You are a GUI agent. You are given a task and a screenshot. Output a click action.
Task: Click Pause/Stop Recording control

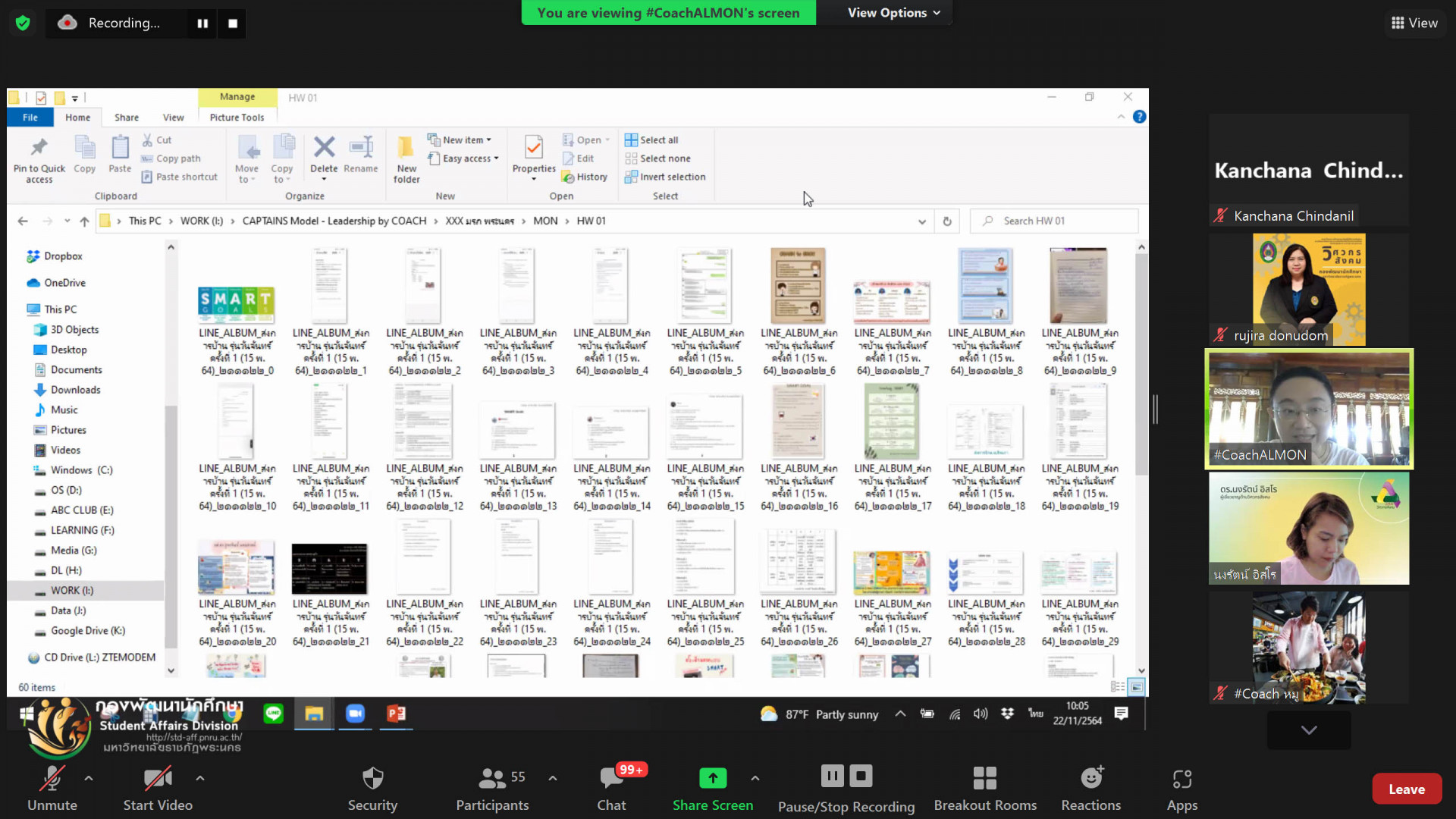pyautogui.click(x=846, y=788)
